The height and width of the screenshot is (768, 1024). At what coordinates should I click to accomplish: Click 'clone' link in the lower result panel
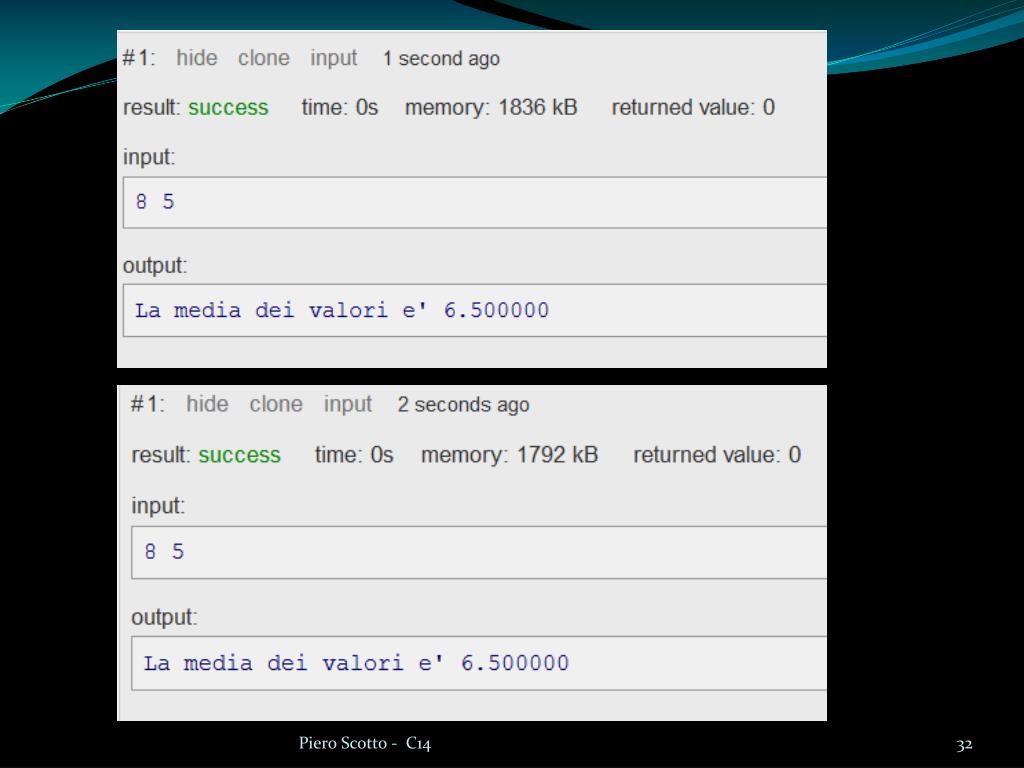(x=276, y=404)
